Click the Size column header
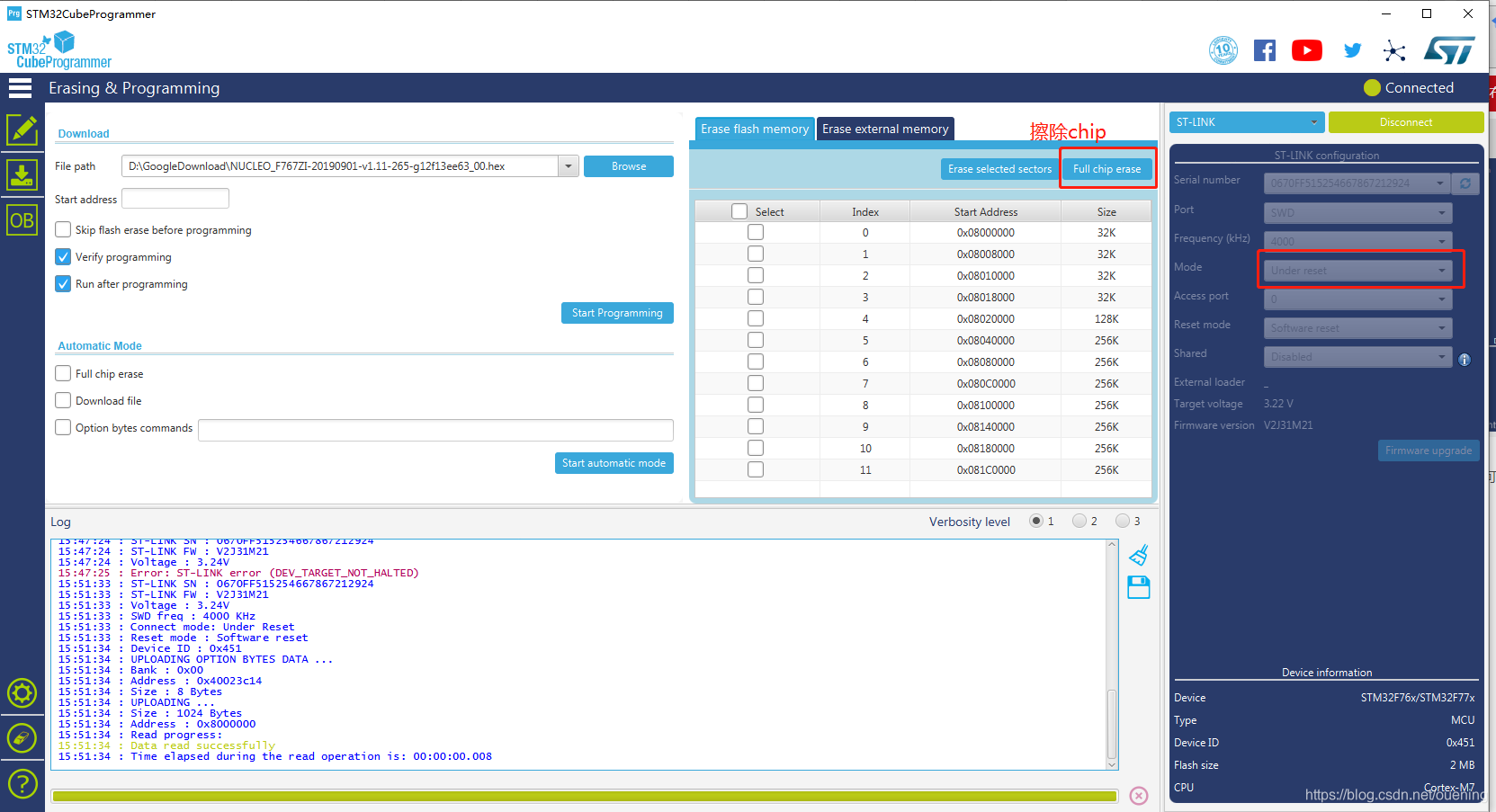 coord(1106,212)
